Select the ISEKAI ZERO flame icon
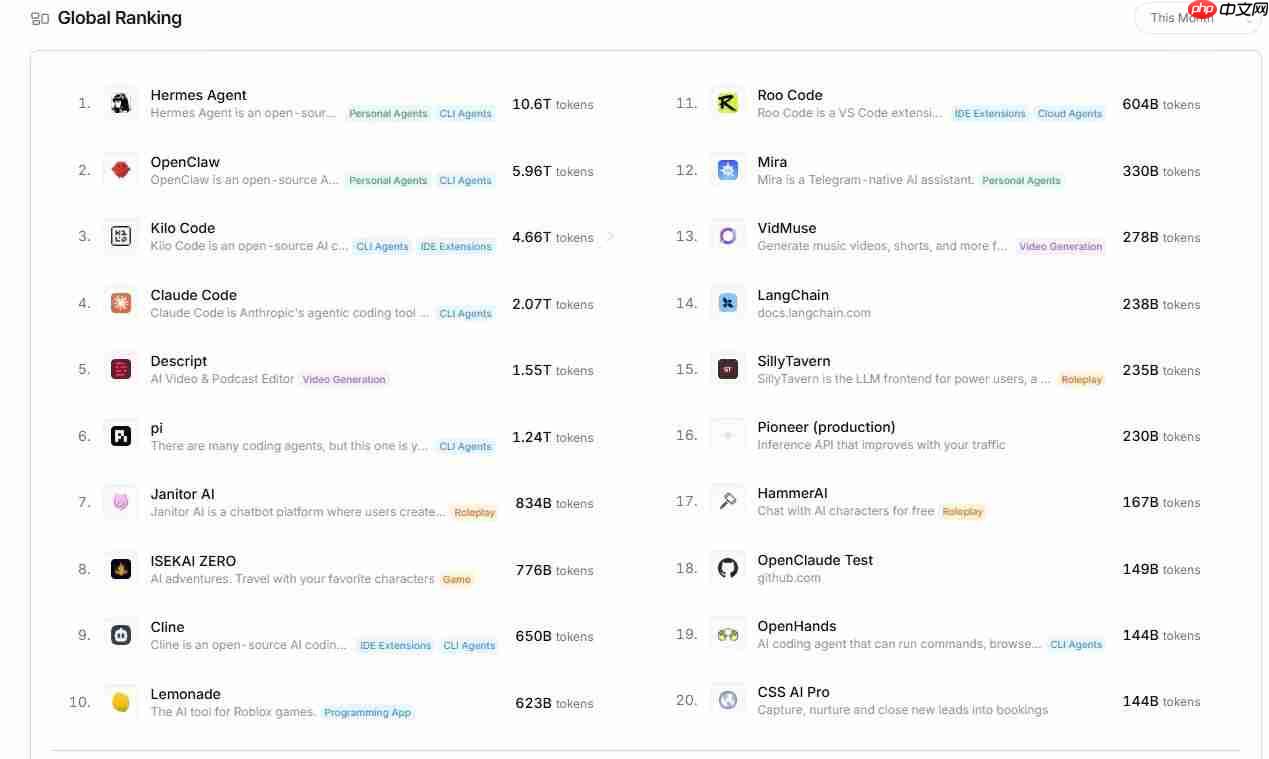The height and width of the screenshot is (759, 1269). [121, 569]
